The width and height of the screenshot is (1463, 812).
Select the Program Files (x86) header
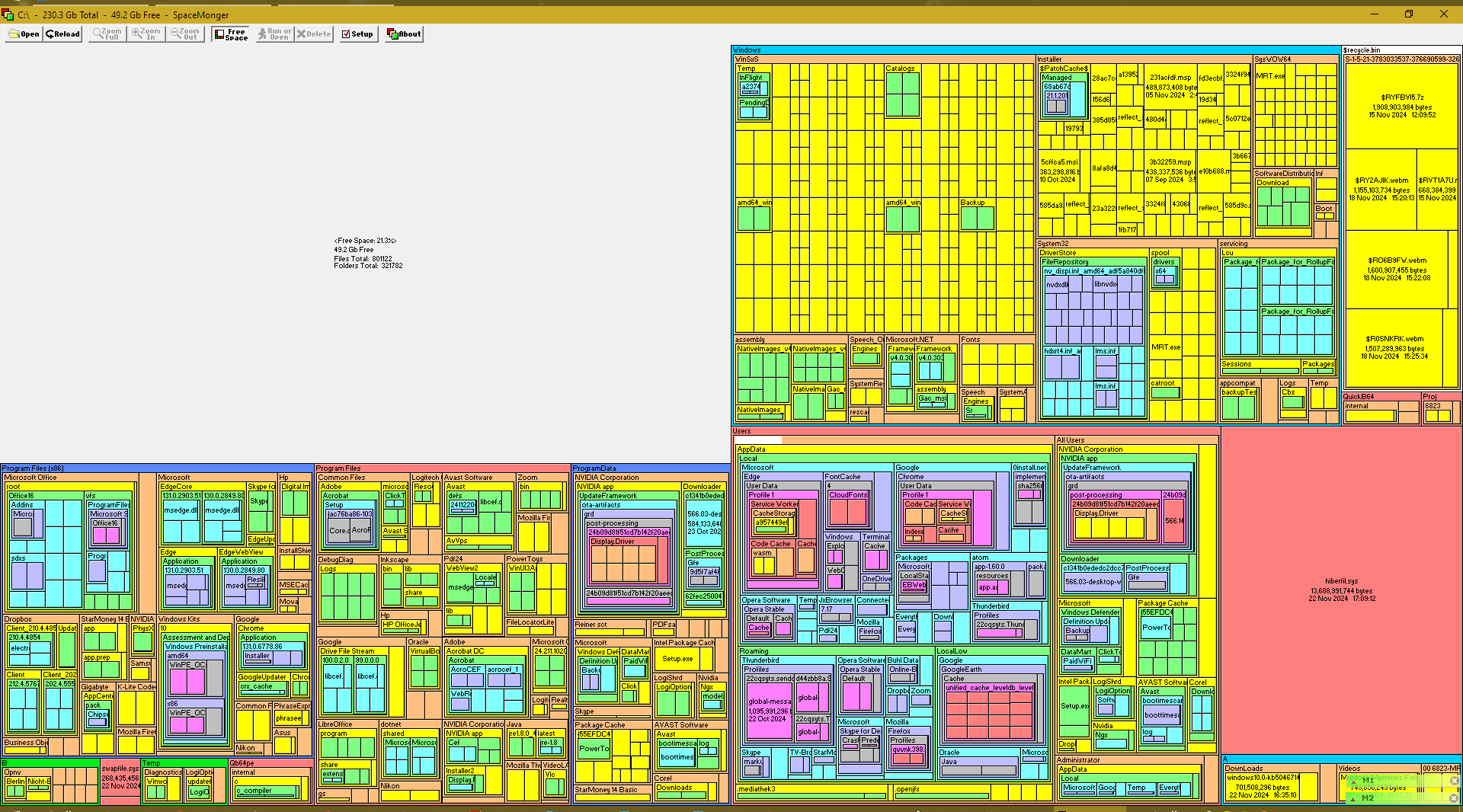(156, 468)
